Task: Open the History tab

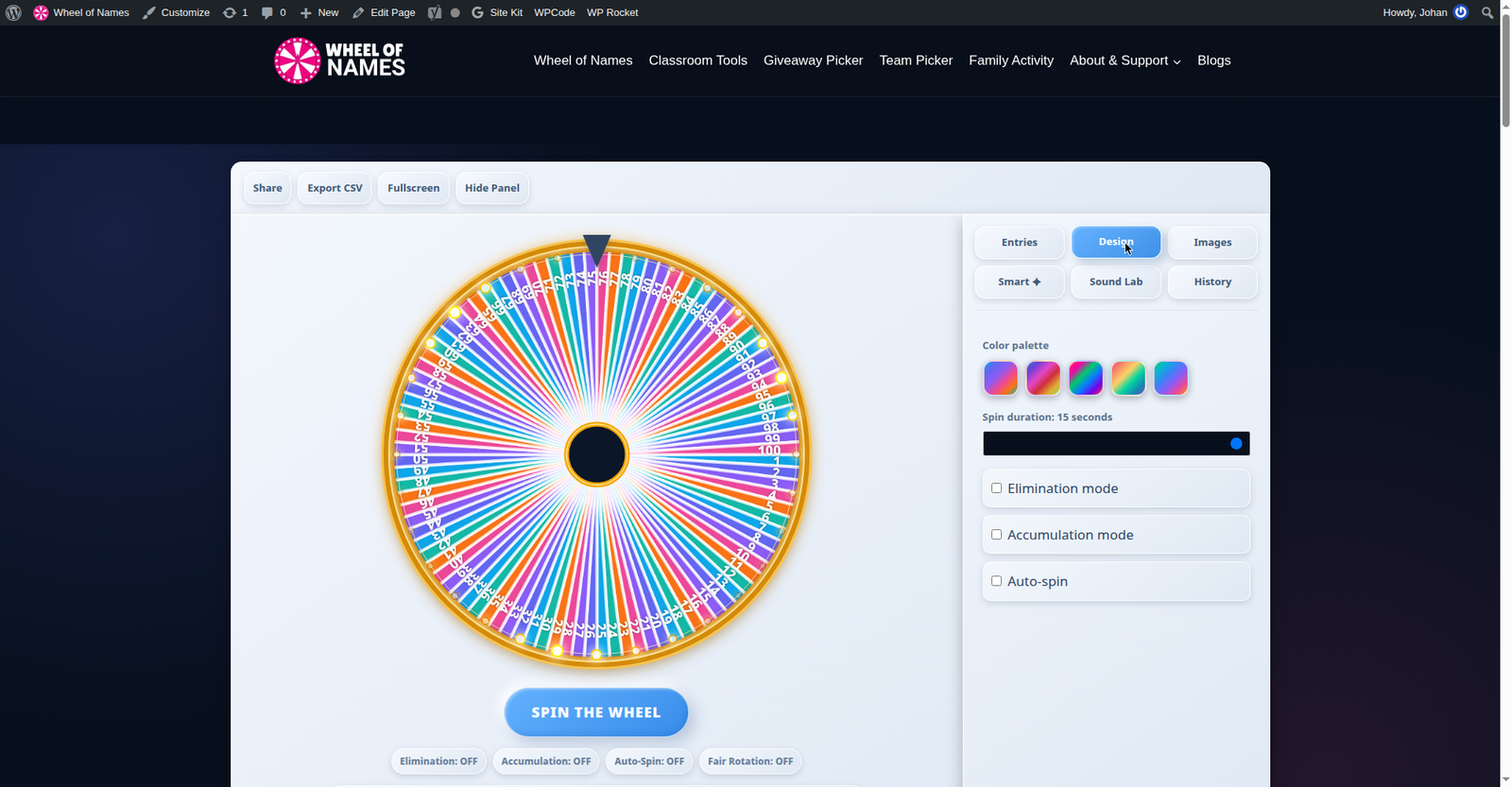Action: coord(1212,282)
